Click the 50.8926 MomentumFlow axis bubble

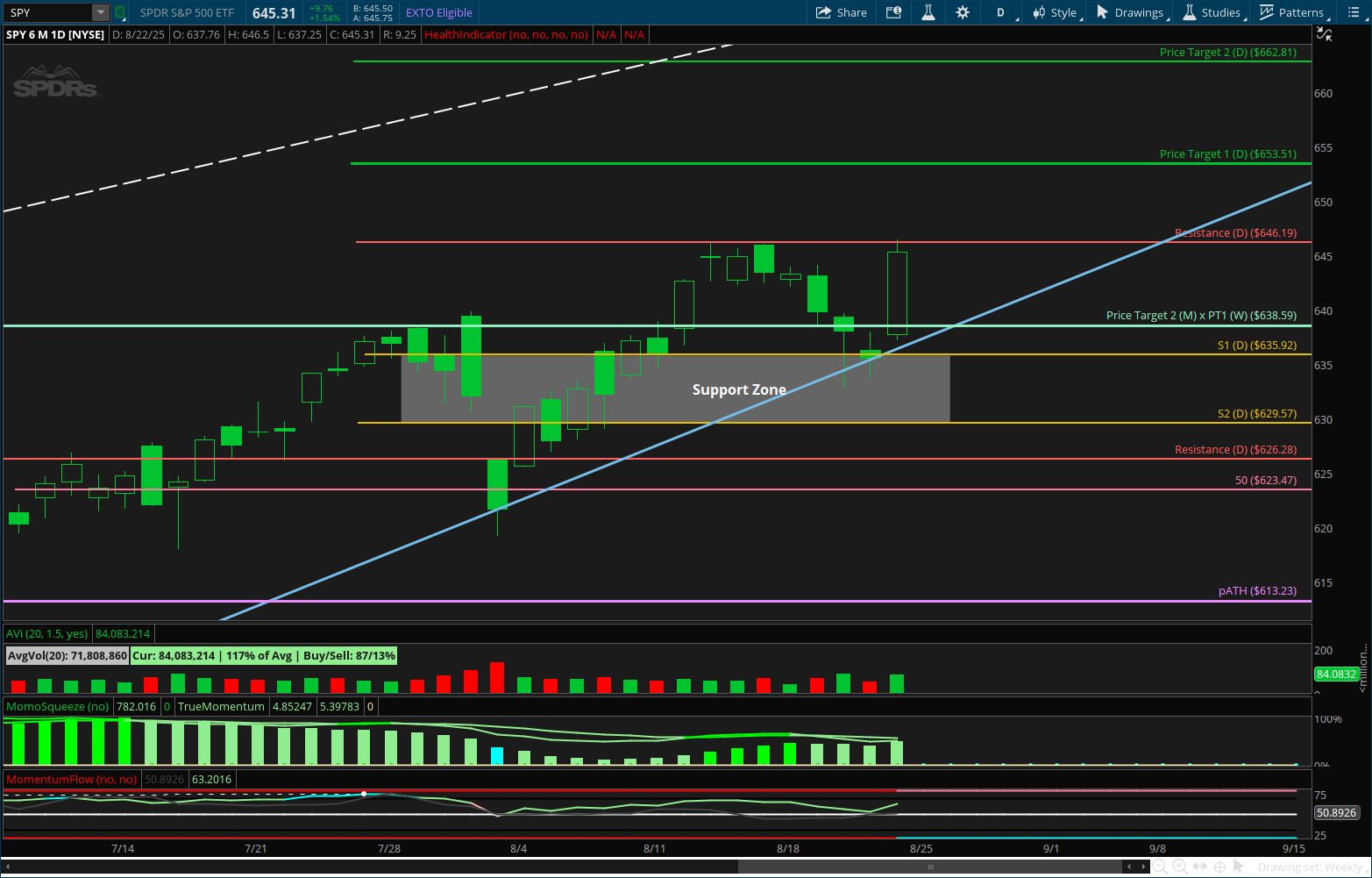(1337, 813)
